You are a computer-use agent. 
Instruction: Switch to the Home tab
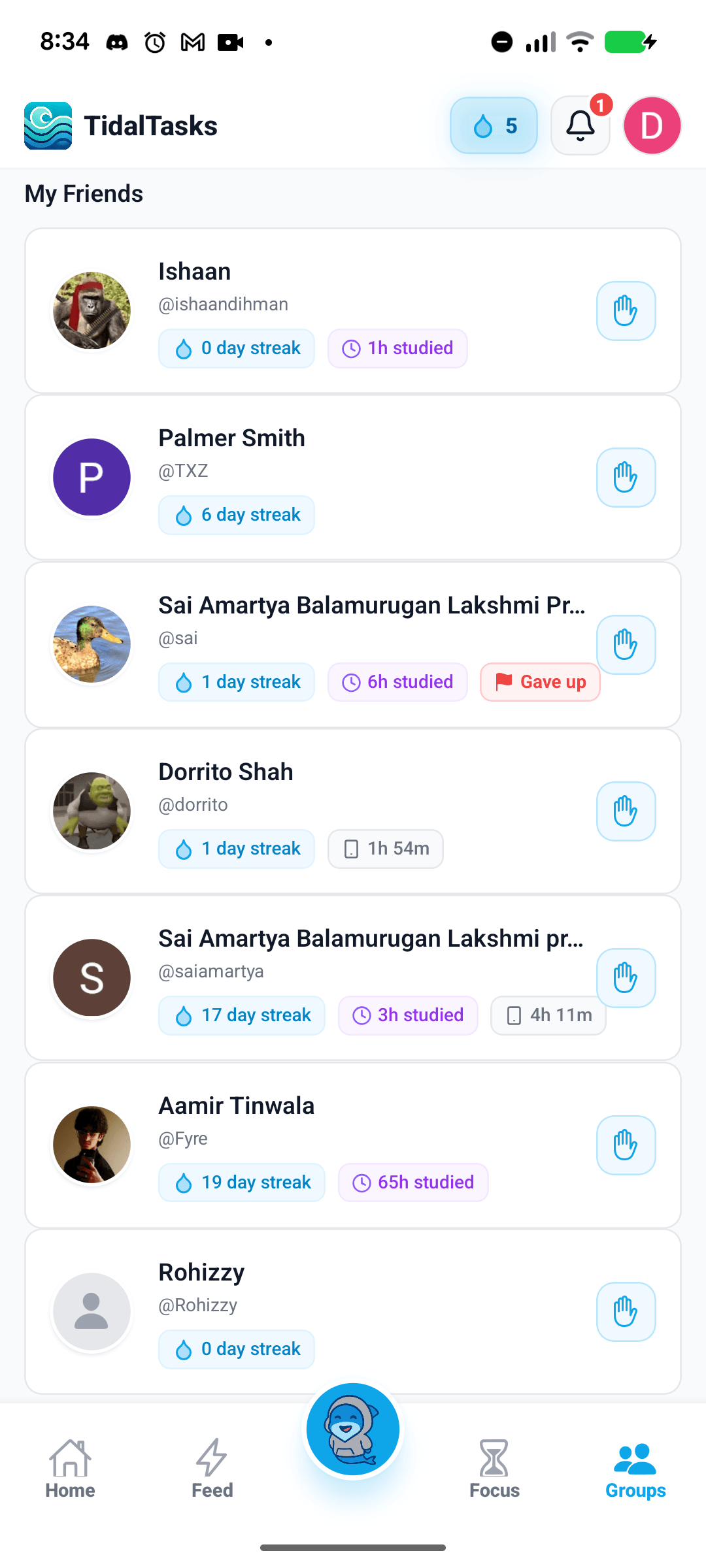coord(70,1469)
